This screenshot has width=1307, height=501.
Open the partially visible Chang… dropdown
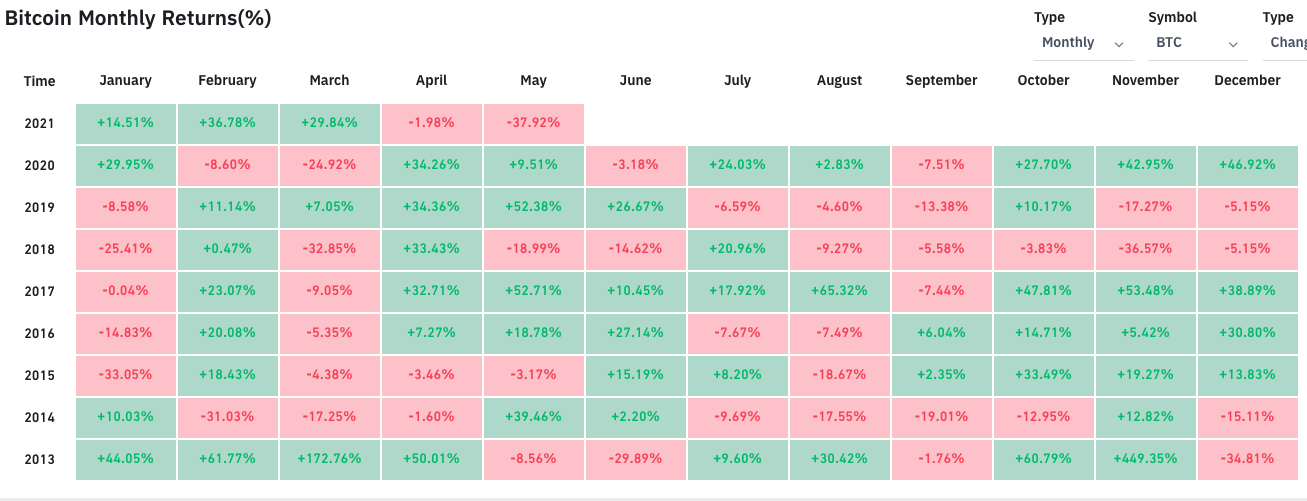coord(1287,43)
